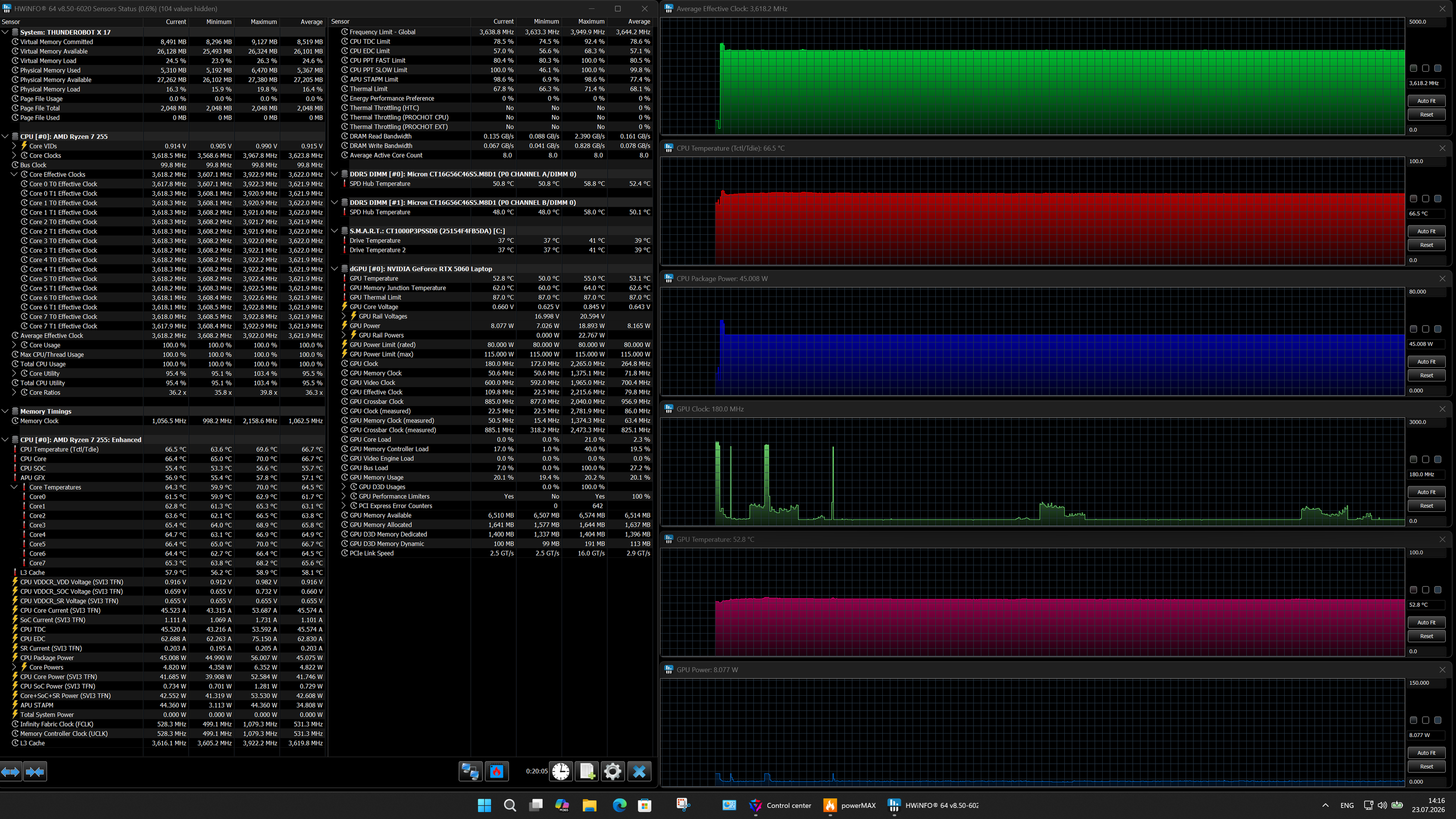This screenshot has width=1456, height=819.
Task: Select the Thermal Throttling (HTC) row
Action: click(x=491, y=108)
